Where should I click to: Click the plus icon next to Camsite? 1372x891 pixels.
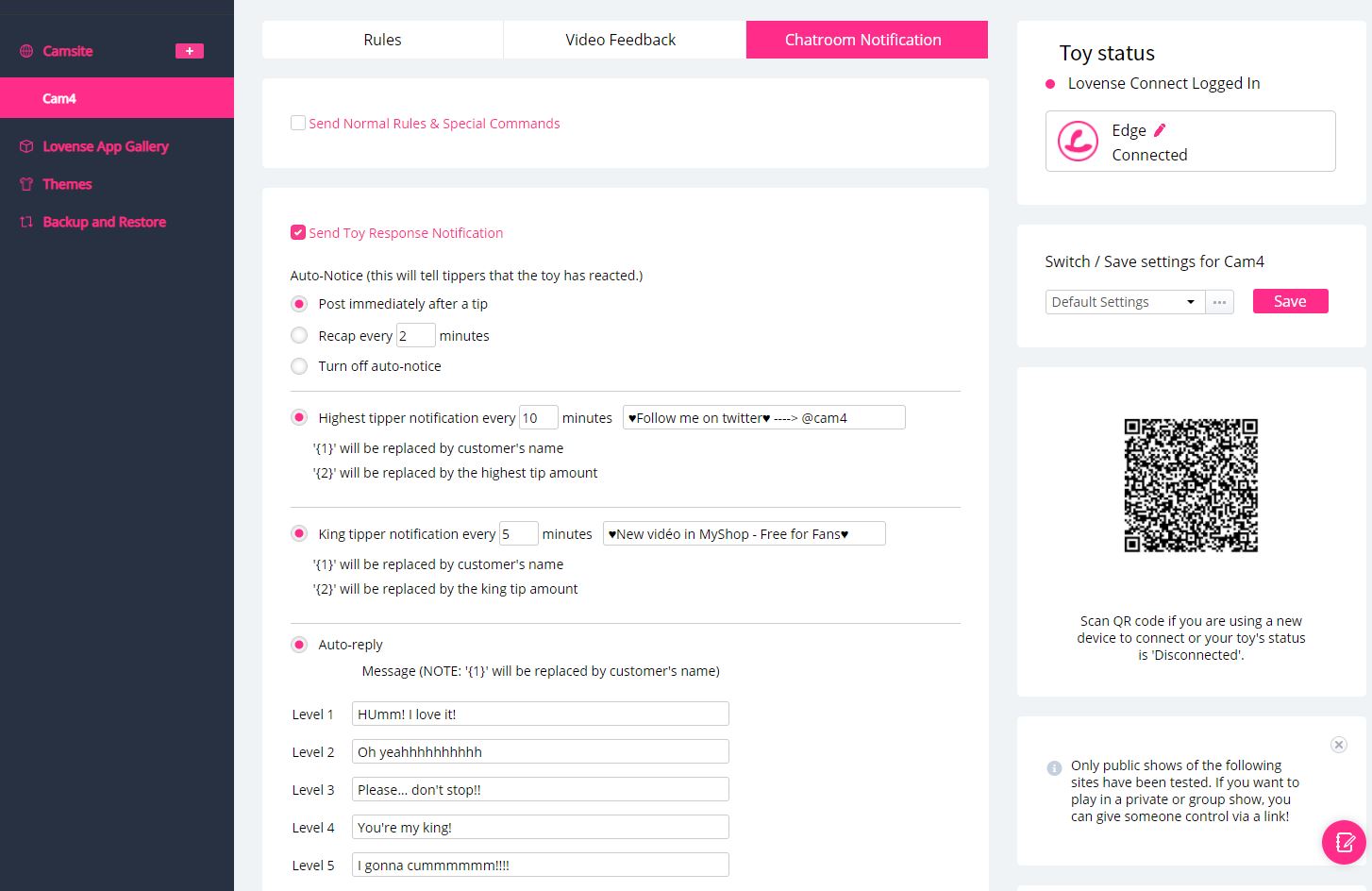pos(189,51)
